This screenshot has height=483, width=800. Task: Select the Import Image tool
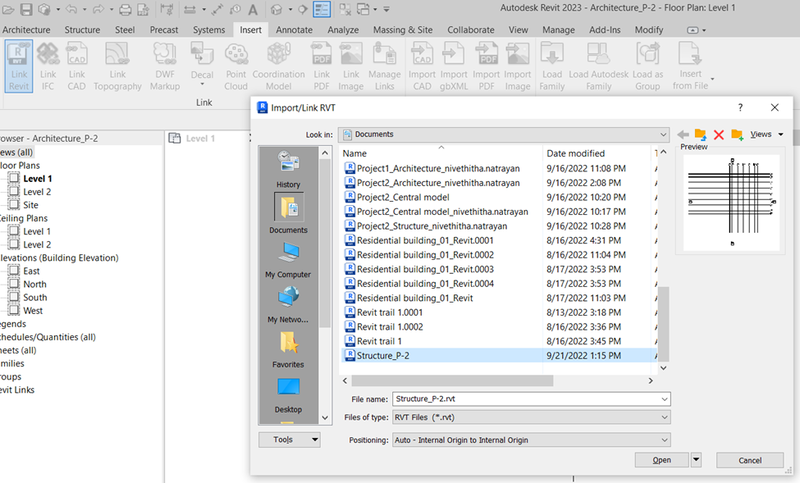(x=517, y=66)
